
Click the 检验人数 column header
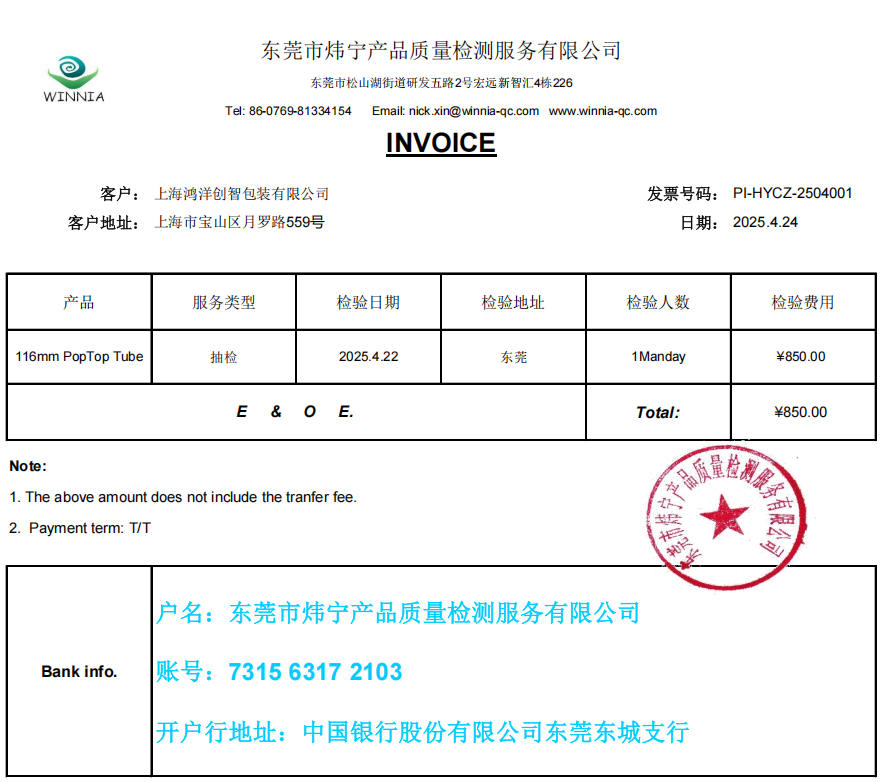click(658, 302)
